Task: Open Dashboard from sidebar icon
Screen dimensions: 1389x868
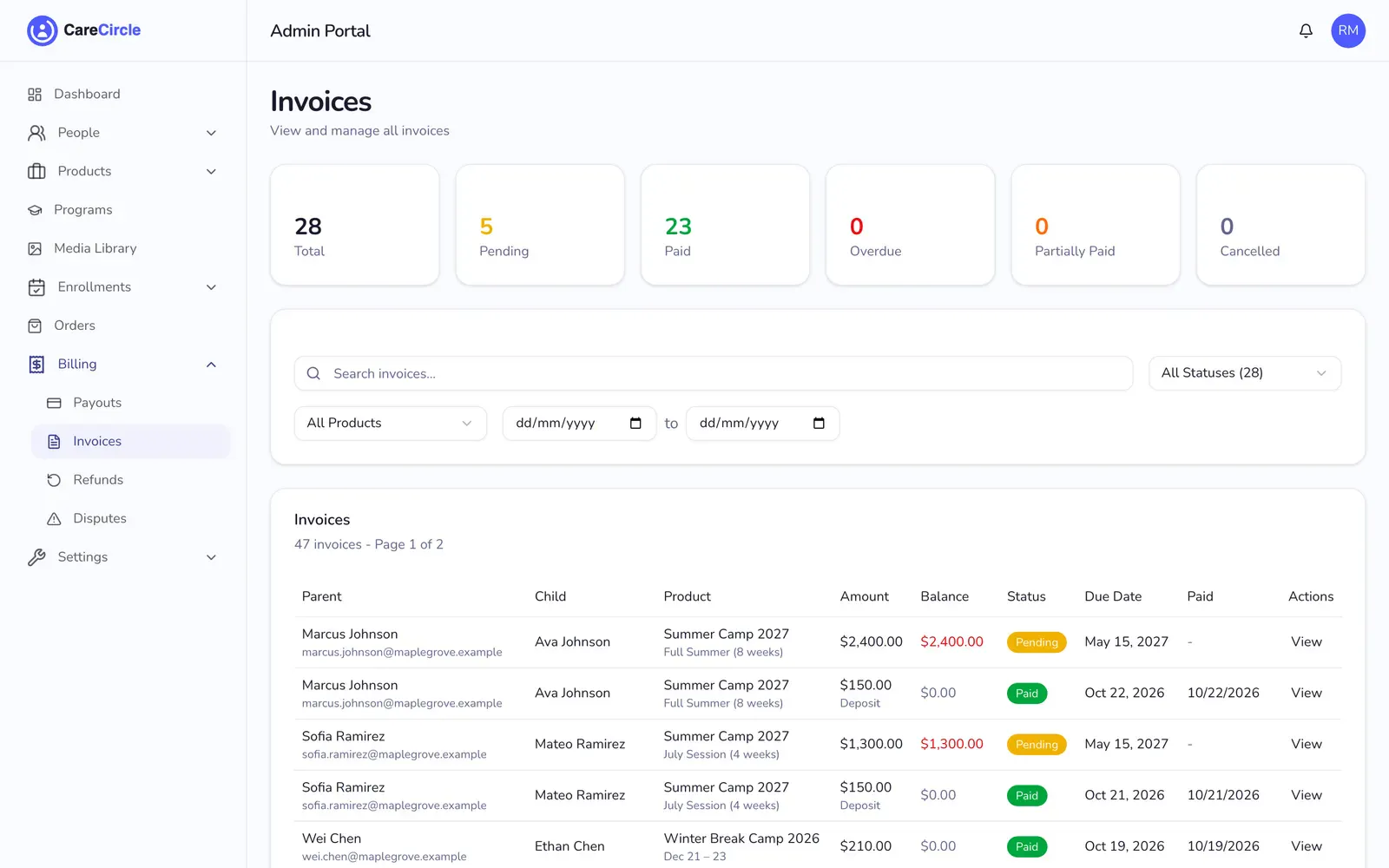Action: coord(35,94)
